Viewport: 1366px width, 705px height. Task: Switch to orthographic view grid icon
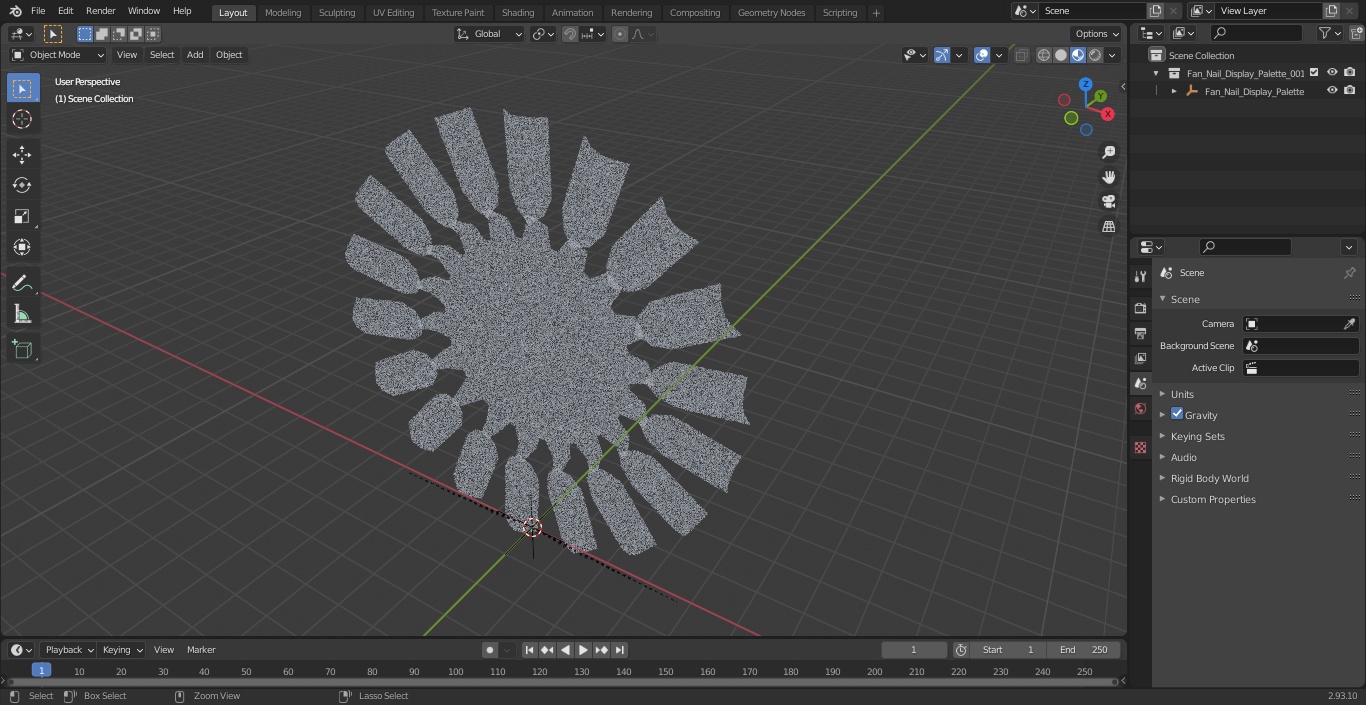click(1108, 226)
